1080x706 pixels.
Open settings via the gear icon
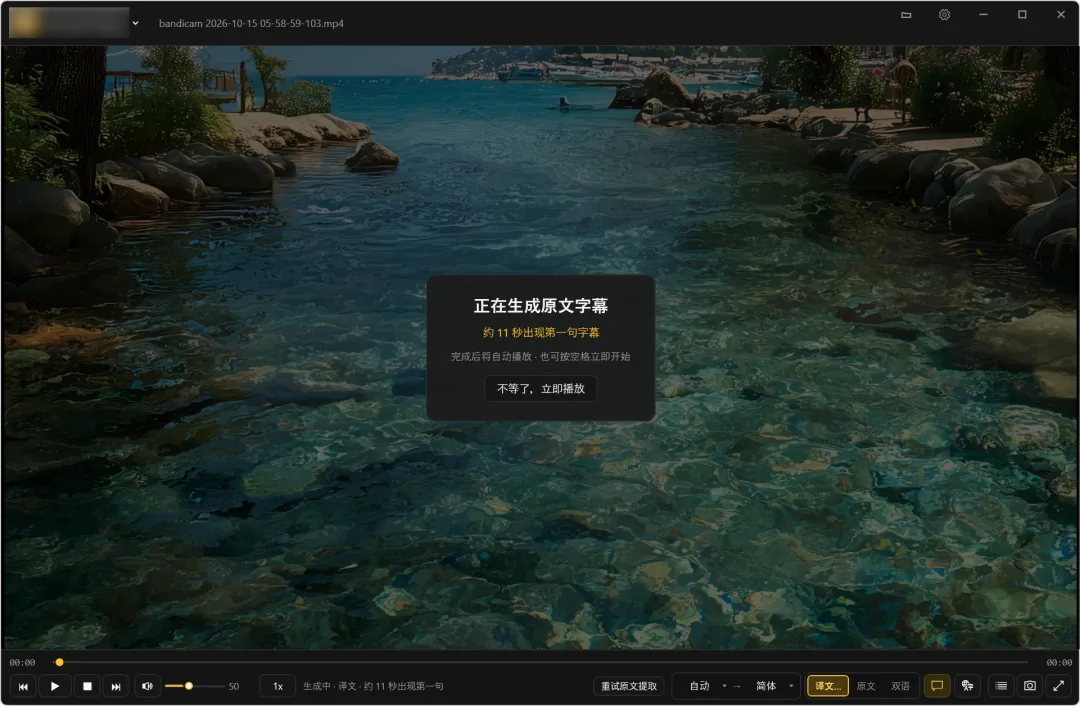click(x=944, y=15)
